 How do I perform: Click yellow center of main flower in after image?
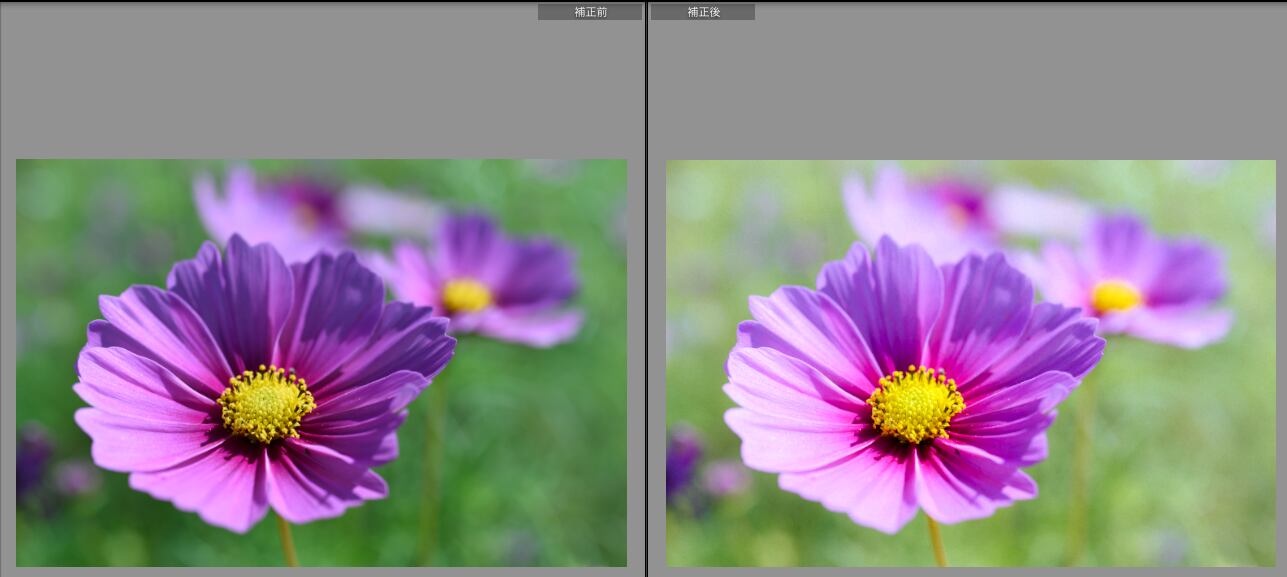coord(915,404)
